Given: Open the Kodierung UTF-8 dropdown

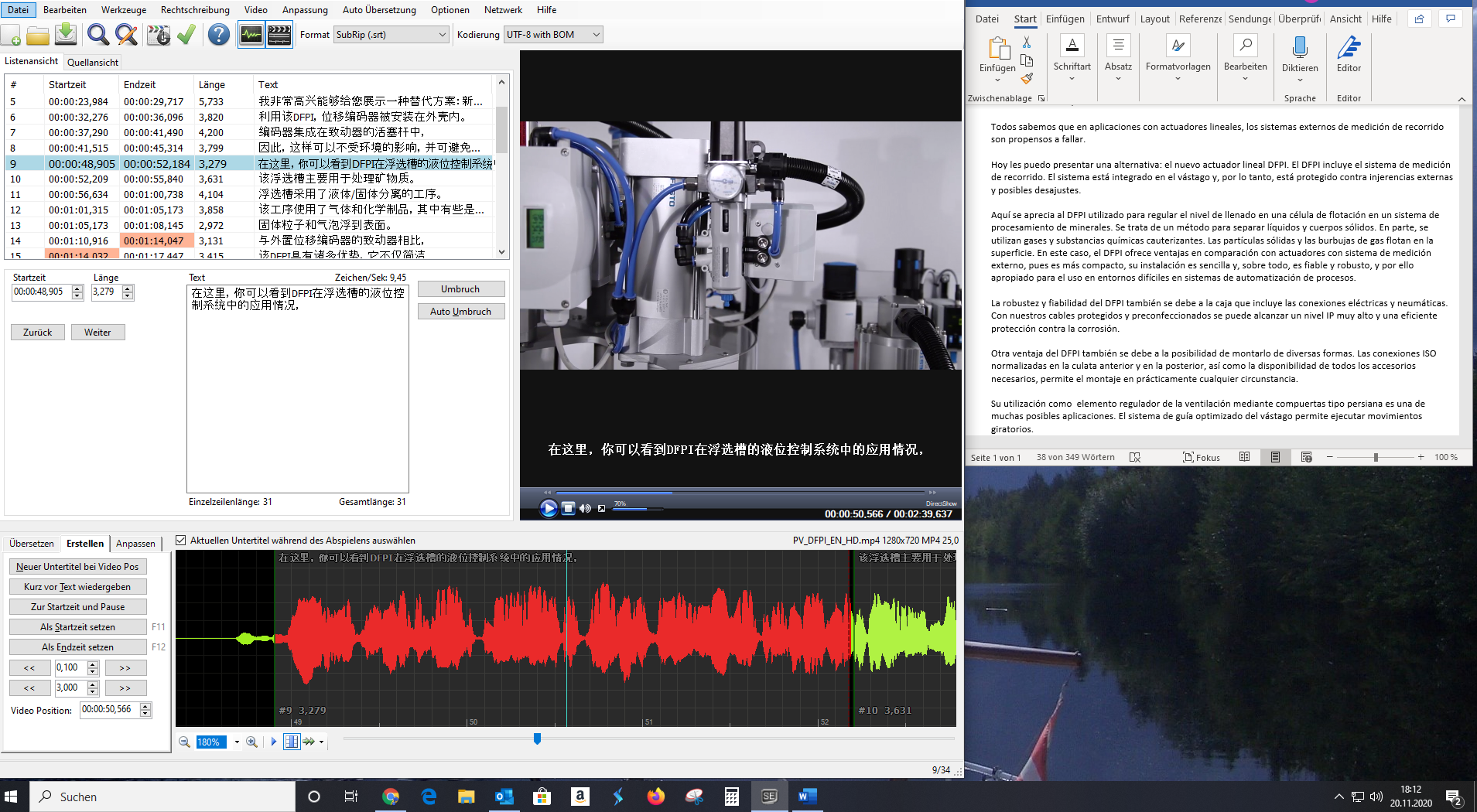Looking at the screenshot, I should pyautogui.click(x=553, y=35).
